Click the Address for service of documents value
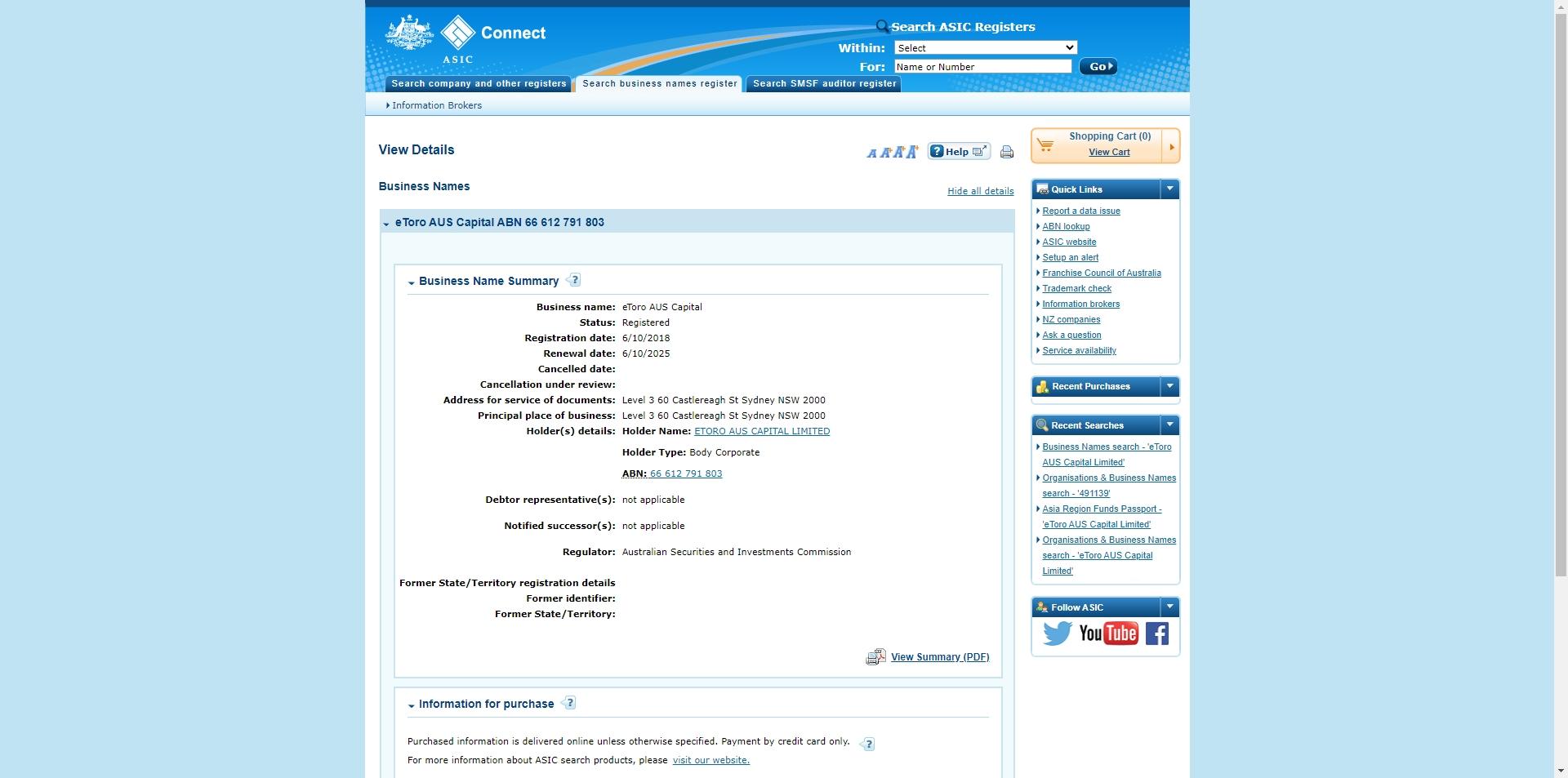The image size is (1568, 778). (724, 400)
